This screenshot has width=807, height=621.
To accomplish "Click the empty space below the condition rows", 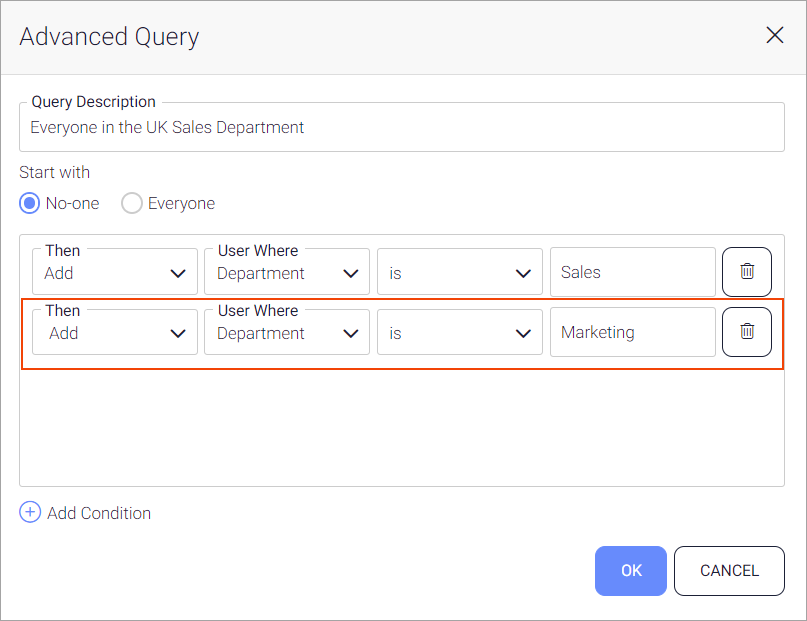I will coord(401,428).
